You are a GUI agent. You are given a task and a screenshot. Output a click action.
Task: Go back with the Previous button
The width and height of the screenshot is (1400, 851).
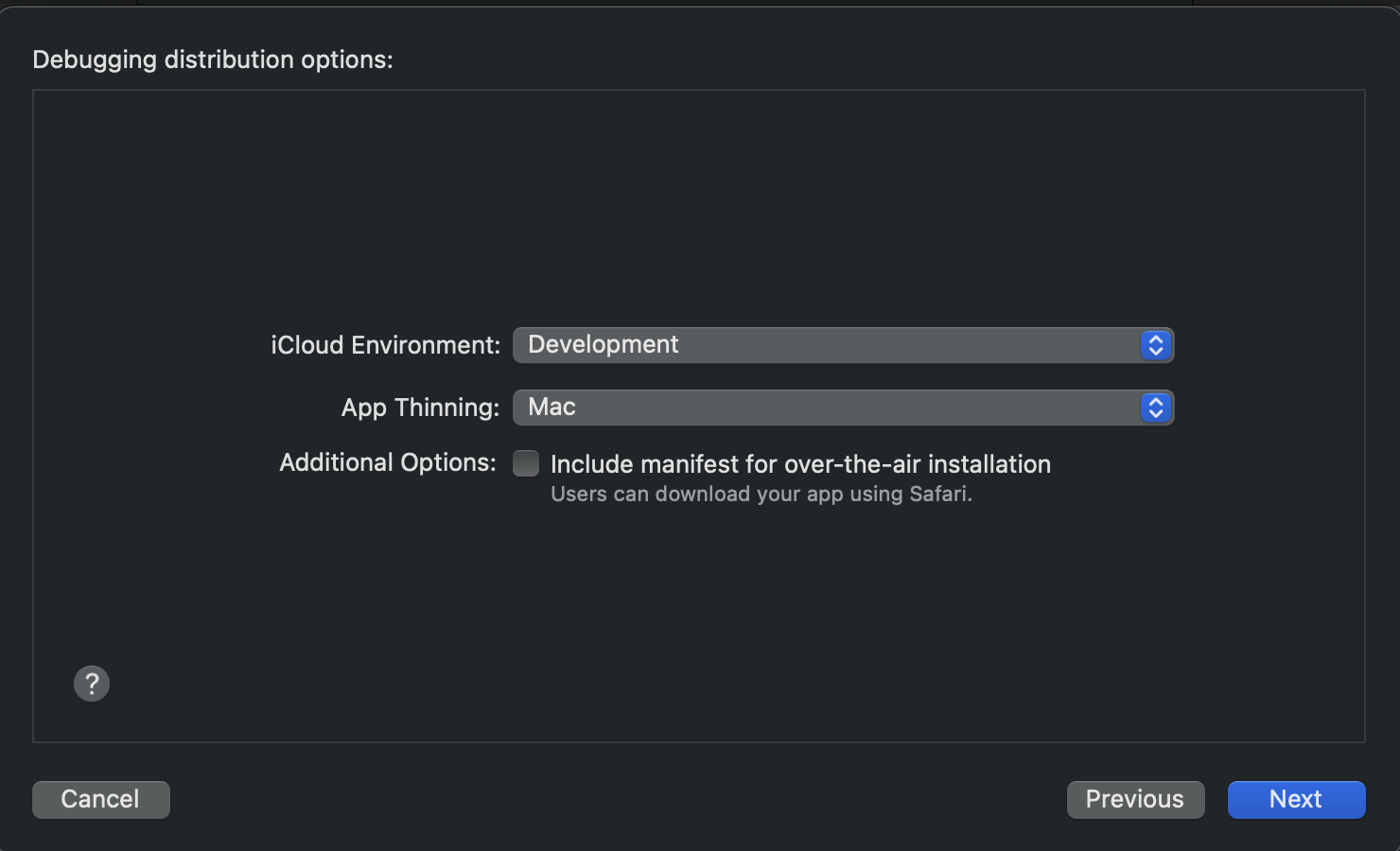point(1135,800)
